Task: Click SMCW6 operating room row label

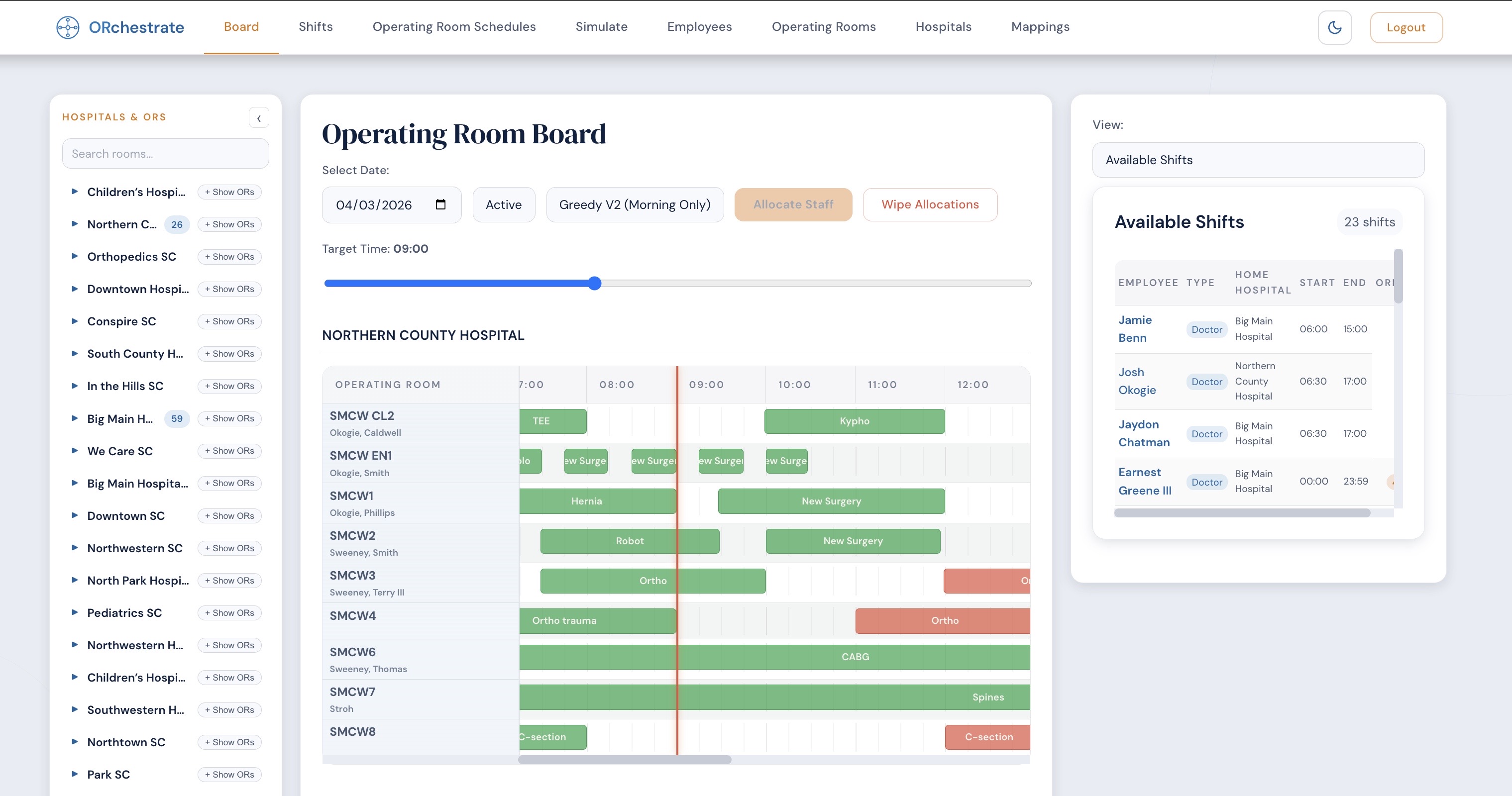Action: pyautogui.click(x=352, y=652)
